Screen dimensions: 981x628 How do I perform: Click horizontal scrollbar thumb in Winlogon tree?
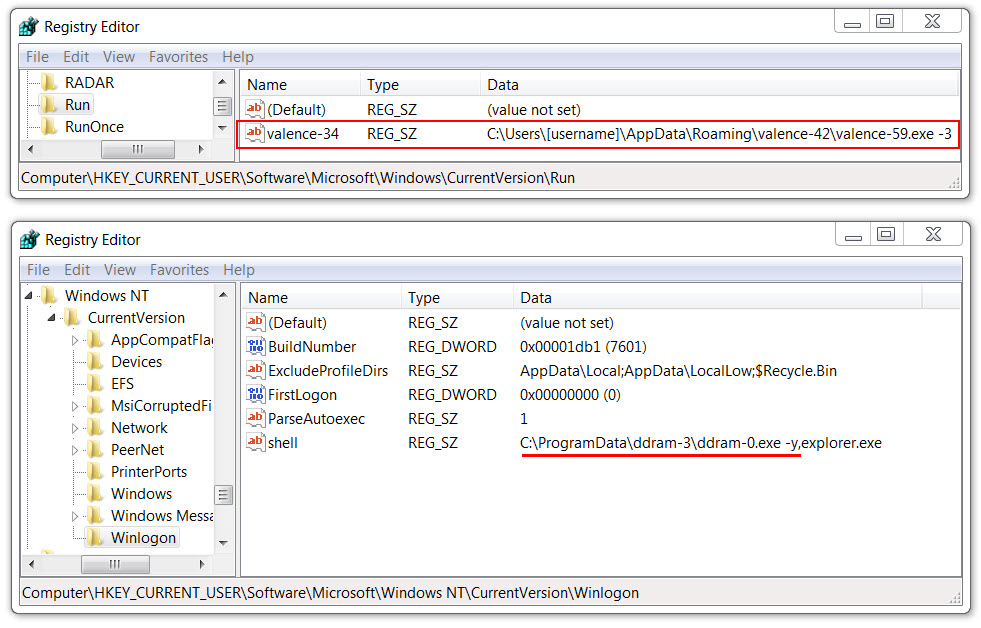[x=115, y=564]
